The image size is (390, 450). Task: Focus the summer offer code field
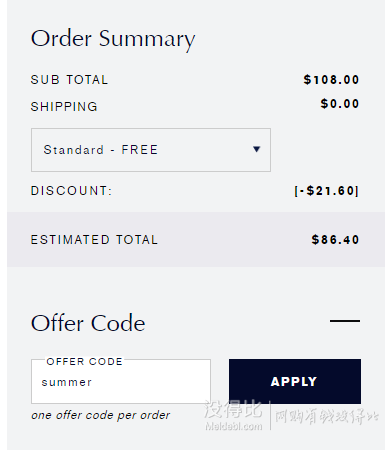(121, 382)
